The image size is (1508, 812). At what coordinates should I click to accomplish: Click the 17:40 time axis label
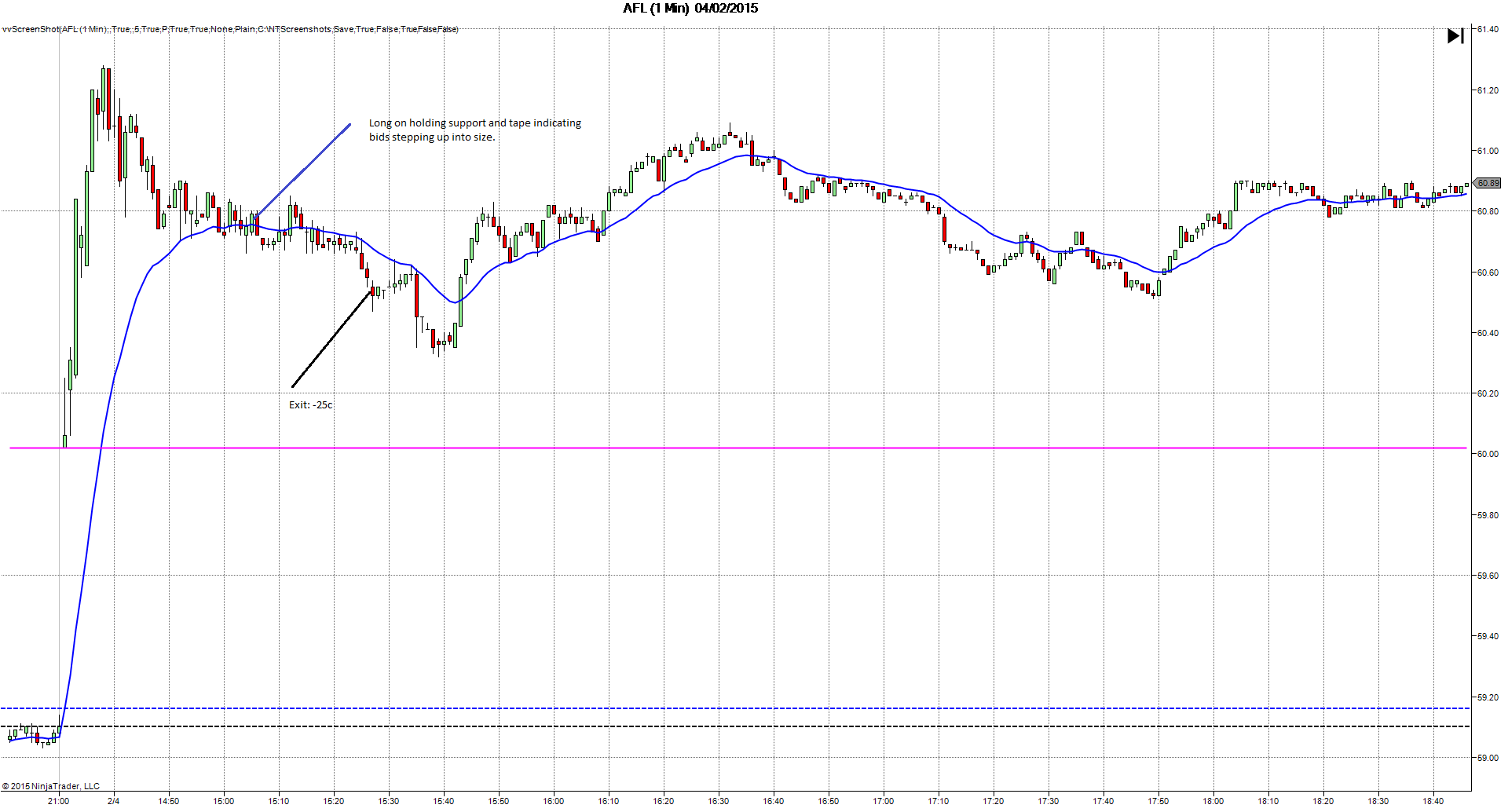click(x=1104, y=801)
